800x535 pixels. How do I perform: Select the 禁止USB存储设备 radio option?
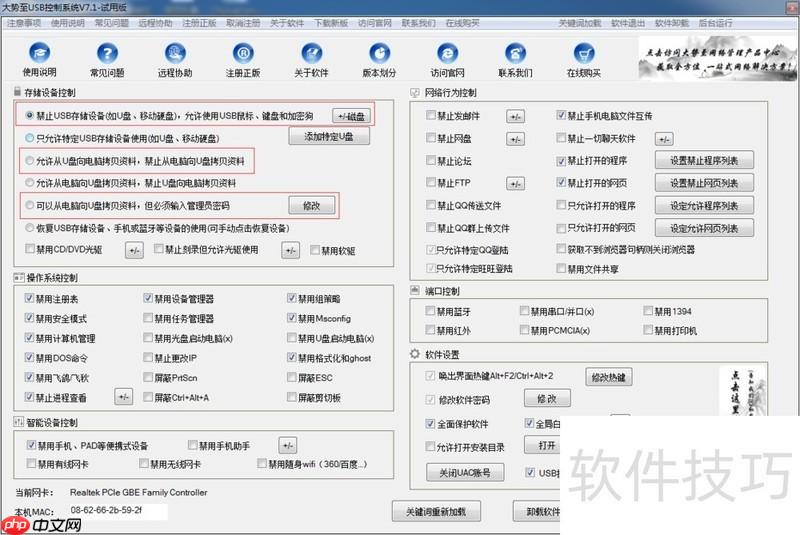[30, 116]
